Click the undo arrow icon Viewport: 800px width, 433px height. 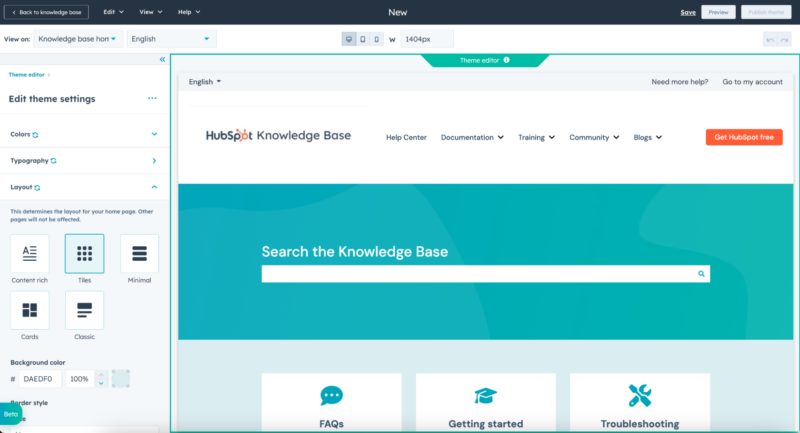coord(770,39)
